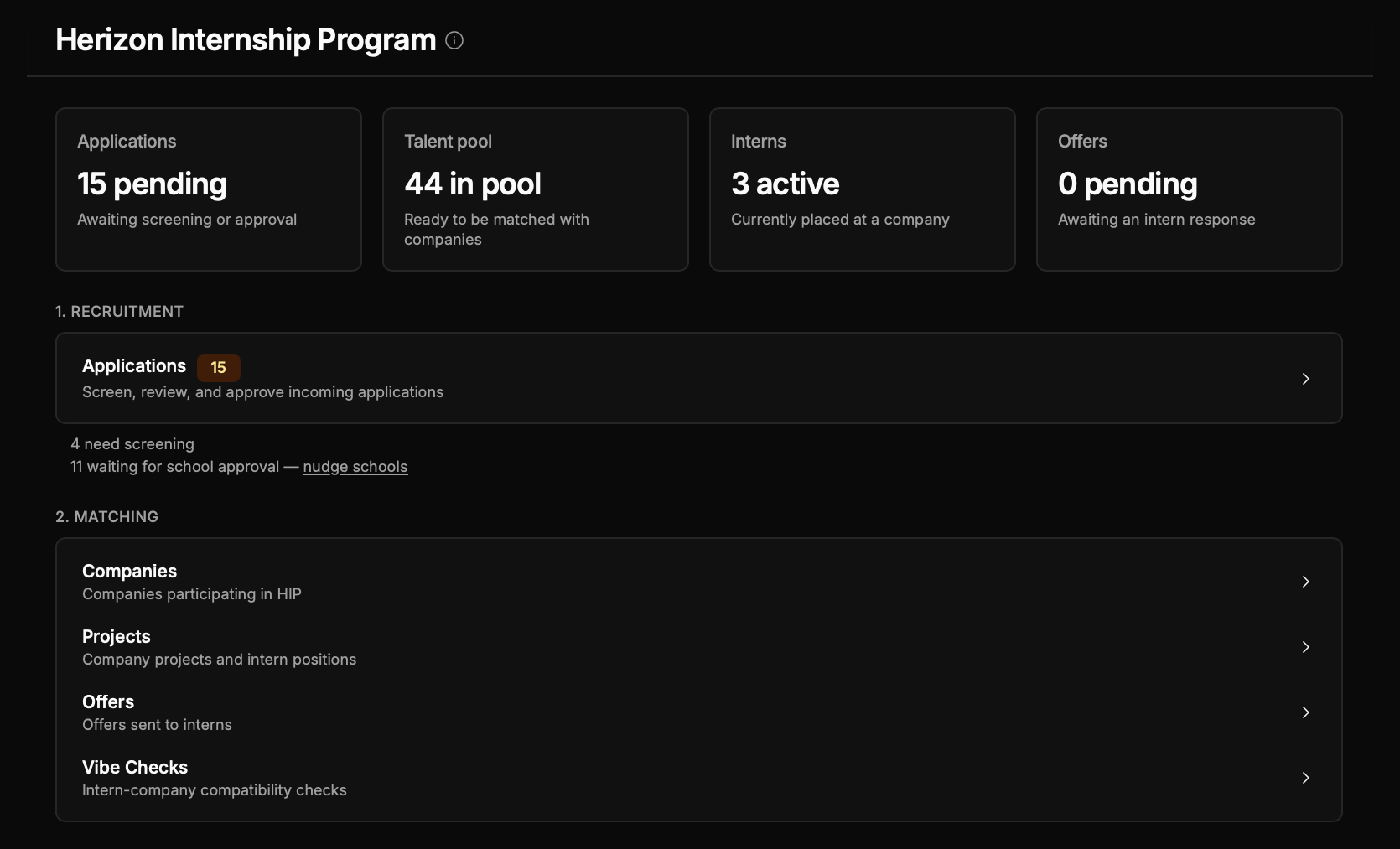1400x849 pixels.
Task: Click 'Awaiting screening or approval' caption
Action: [187, 220]
